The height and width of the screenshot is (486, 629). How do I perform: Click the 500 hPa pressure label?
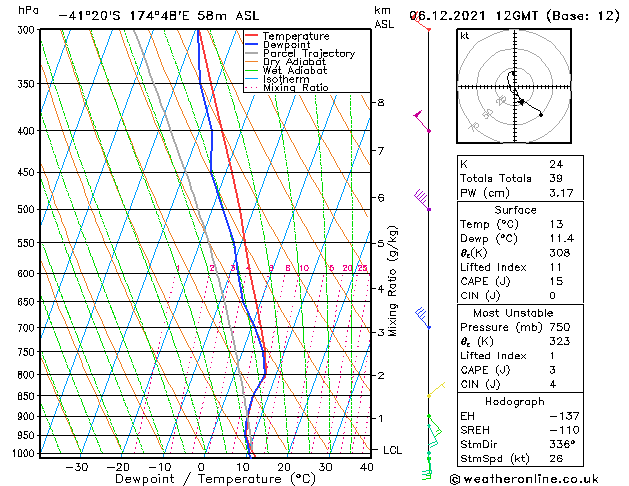28,209
